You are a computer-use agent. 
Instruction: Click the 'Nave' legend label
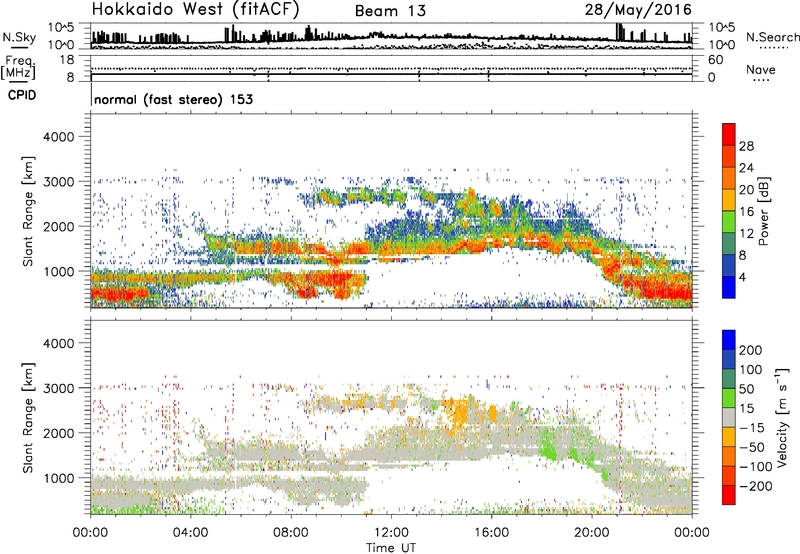point(761,69)
